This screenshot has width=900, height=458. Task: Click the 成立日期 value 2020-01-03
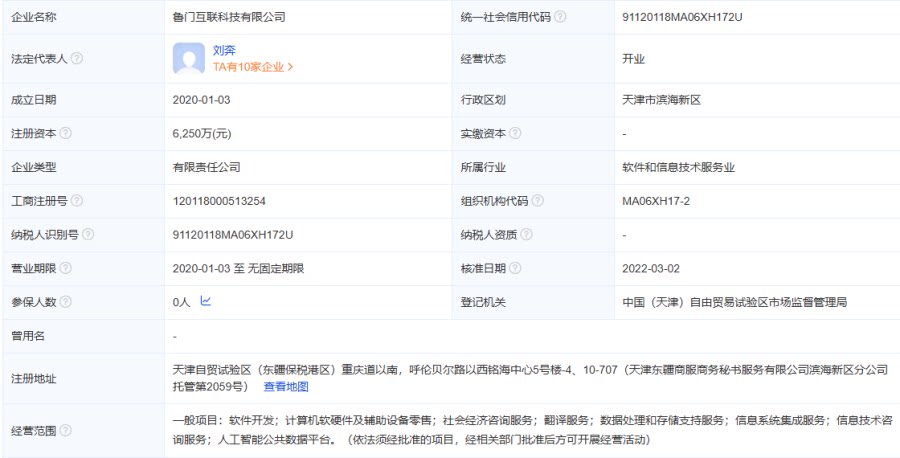click(x=201, y=100)
